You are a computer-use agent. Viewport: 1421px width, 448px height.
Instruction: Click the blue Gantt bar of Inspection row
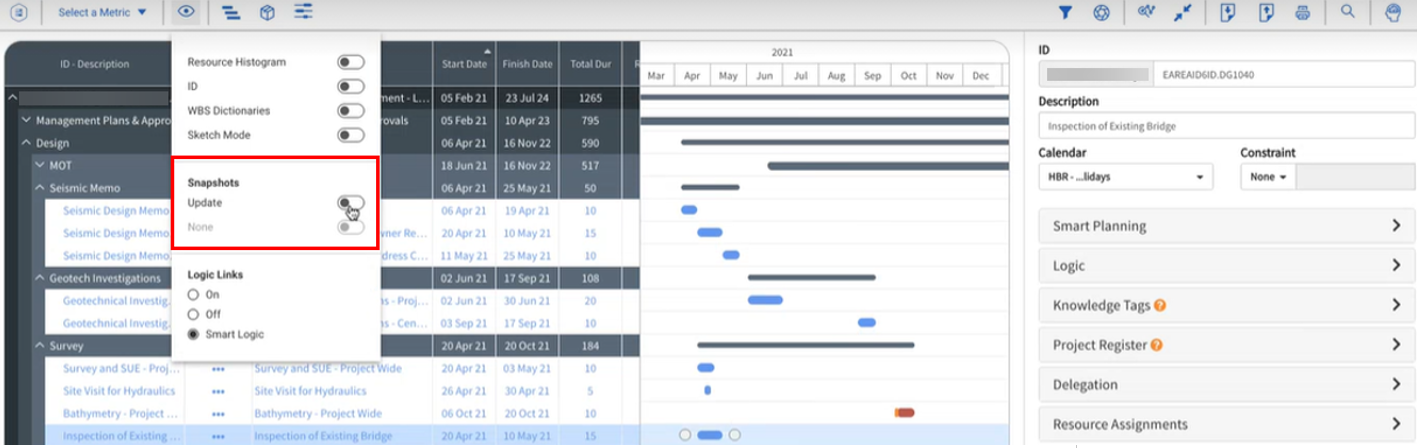(x=709, y=435)
